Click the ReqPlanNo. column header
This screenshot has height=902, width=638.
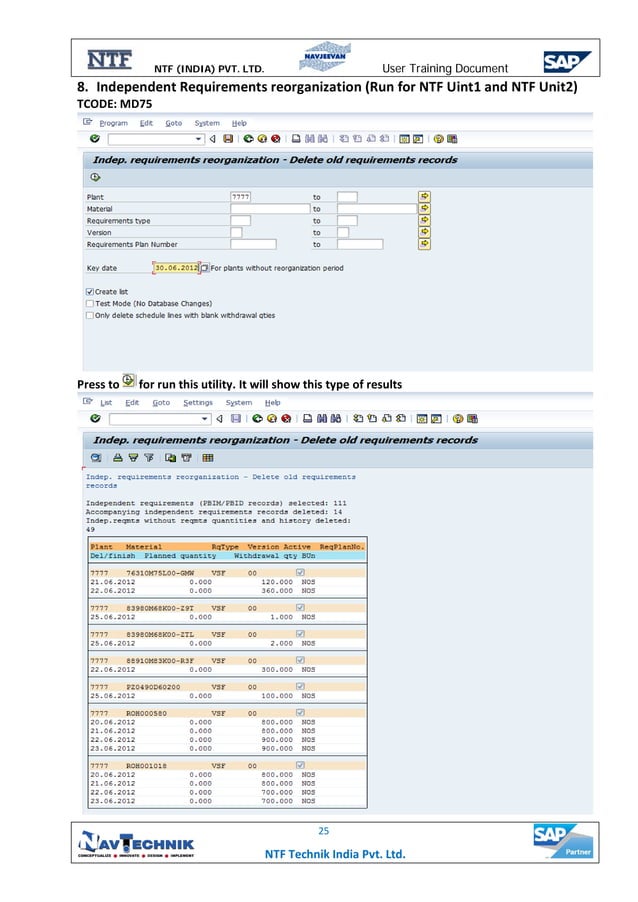342,546
